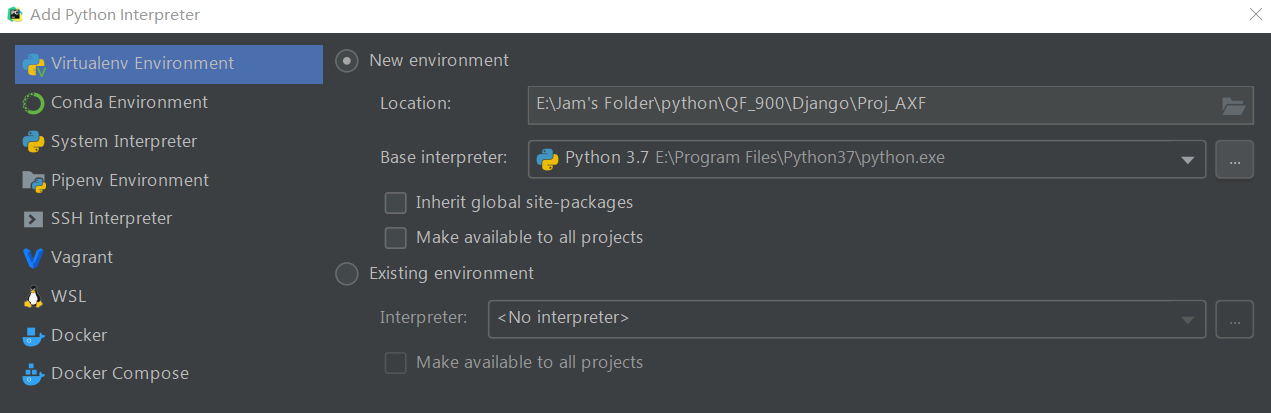The height and width of the screenshot is (413, 1271).
Task: Click the browse button beside existing Interpreter
Action: [x=1234, y=319]
